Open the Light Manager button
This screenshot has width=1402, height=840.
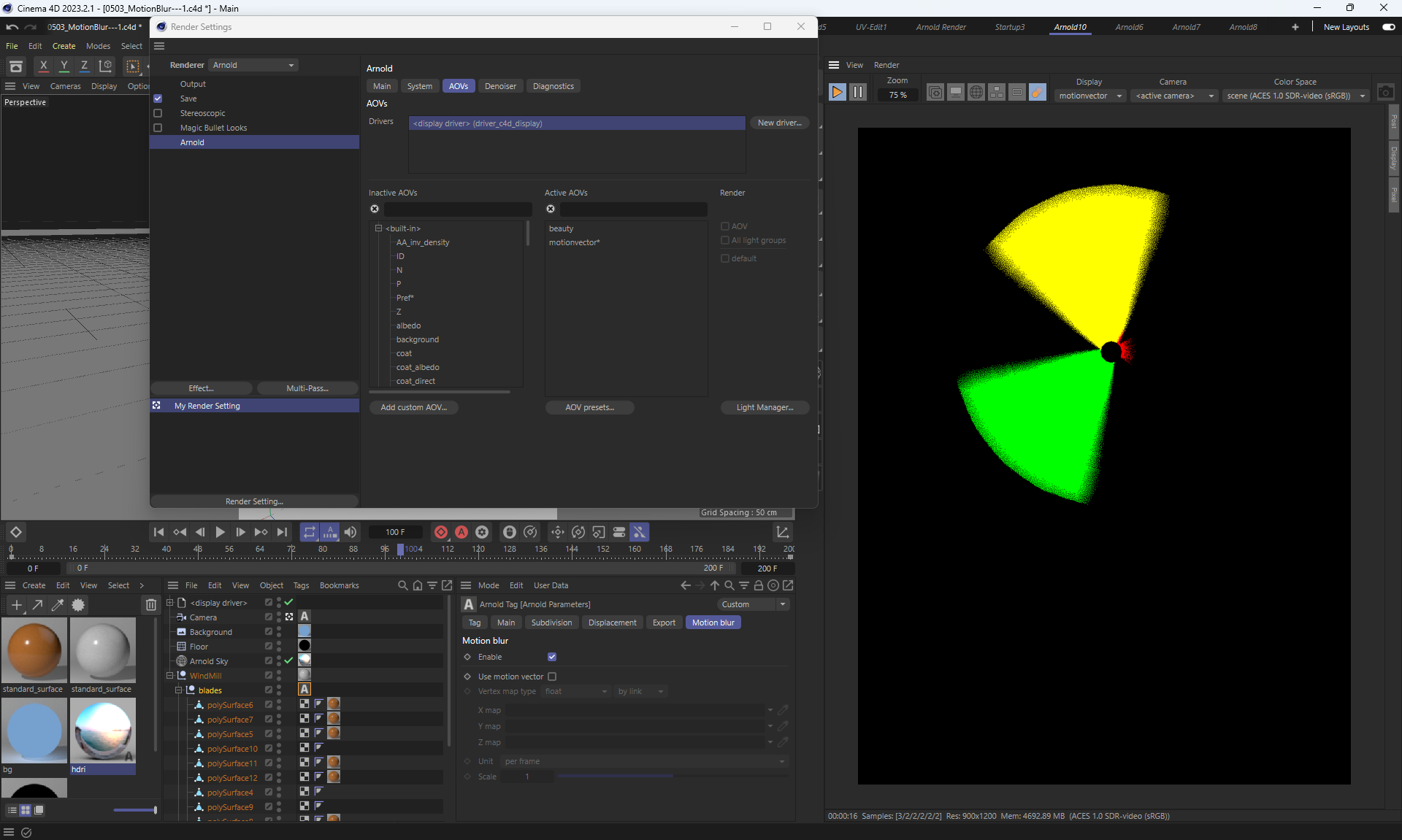click(x=765, y=407)
